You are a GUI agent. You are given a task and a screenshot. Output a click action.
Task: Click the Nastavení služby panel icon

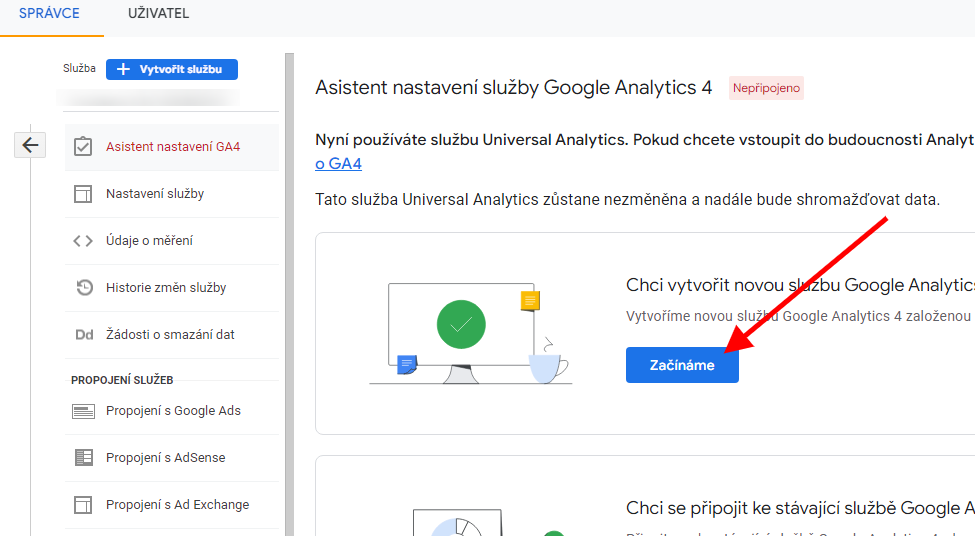coord(84,194)
